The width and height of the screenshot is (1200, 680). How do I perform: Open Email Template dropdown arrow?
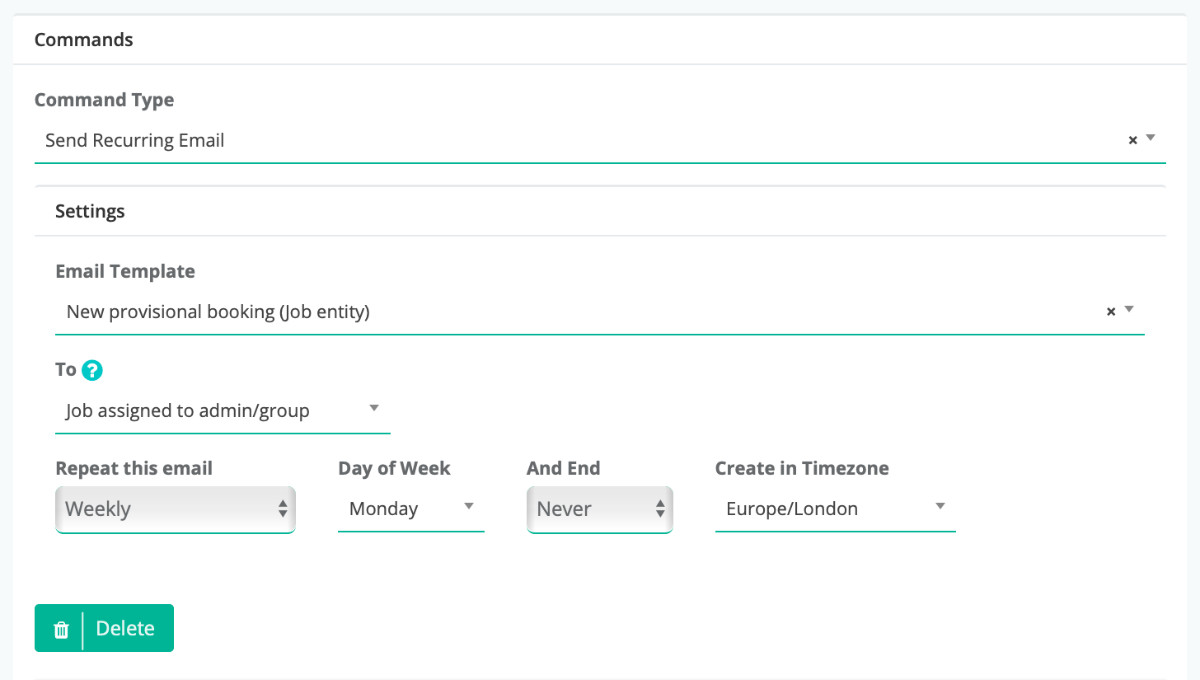click(x=1129, y=309)
